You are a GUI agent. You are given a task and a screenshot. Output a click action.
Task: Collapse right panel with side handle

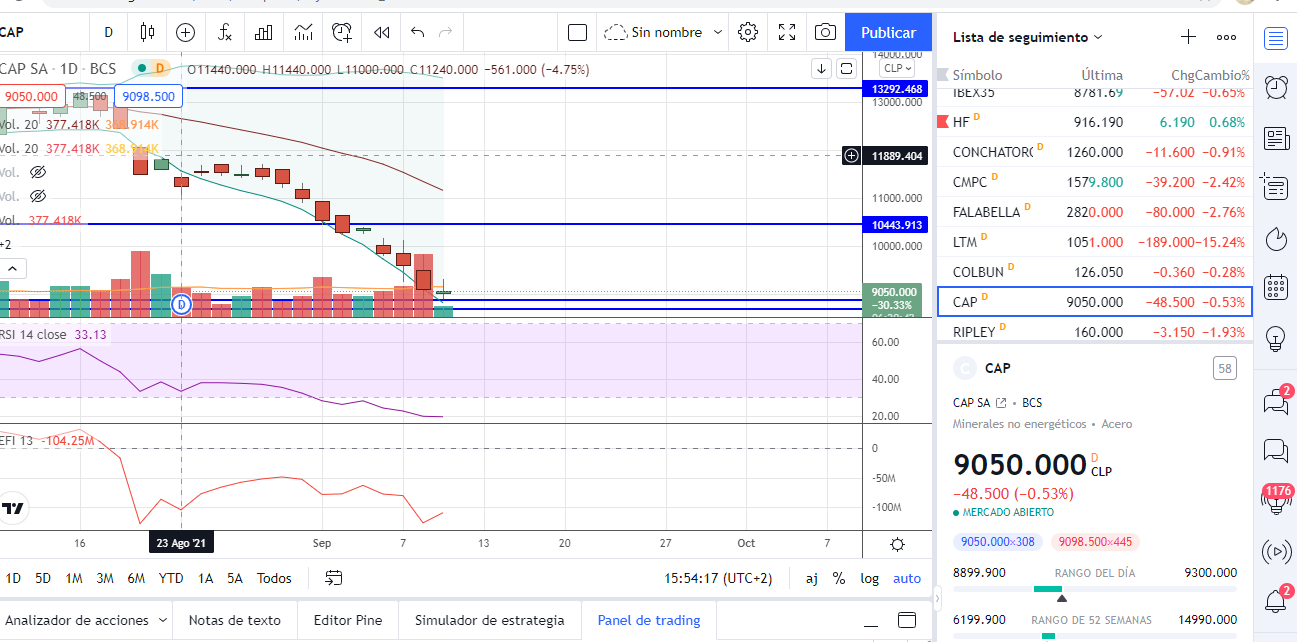tap(937, 599)
